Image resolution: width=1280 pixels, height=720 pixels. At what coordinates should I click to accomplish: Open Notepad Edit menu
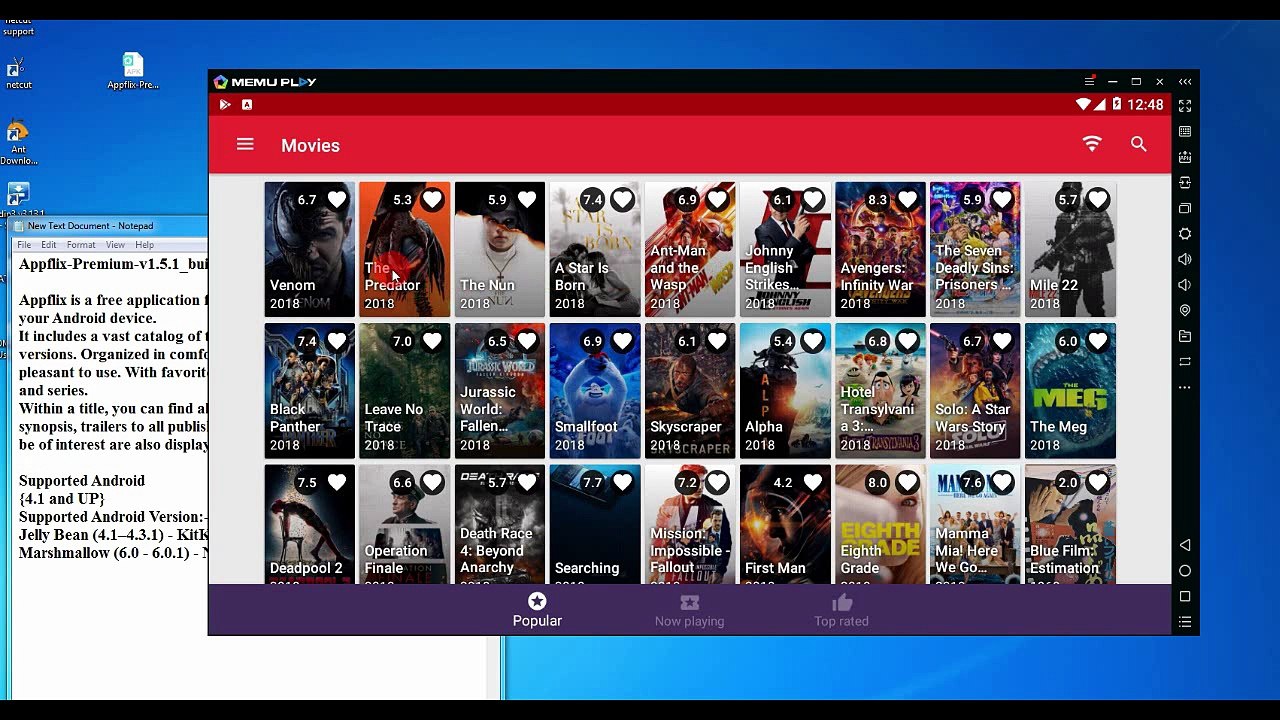pyautogui.click(x=48, y=245)
